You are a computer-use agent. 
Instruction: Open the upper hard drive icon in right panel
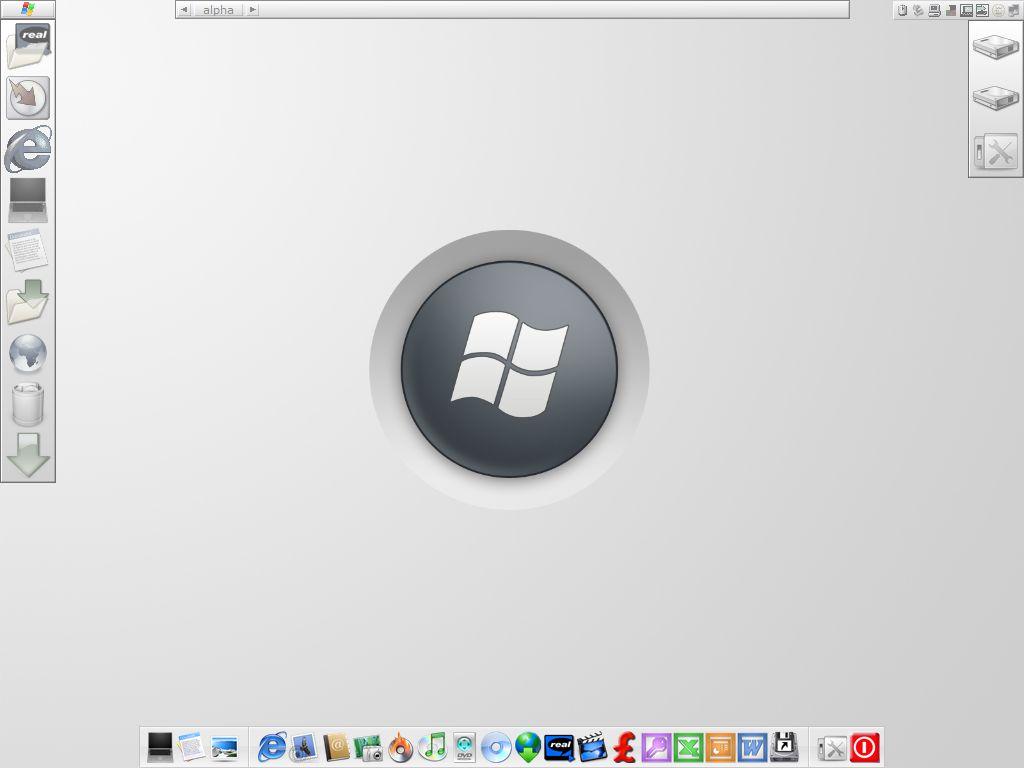click(x=995, y=46)
